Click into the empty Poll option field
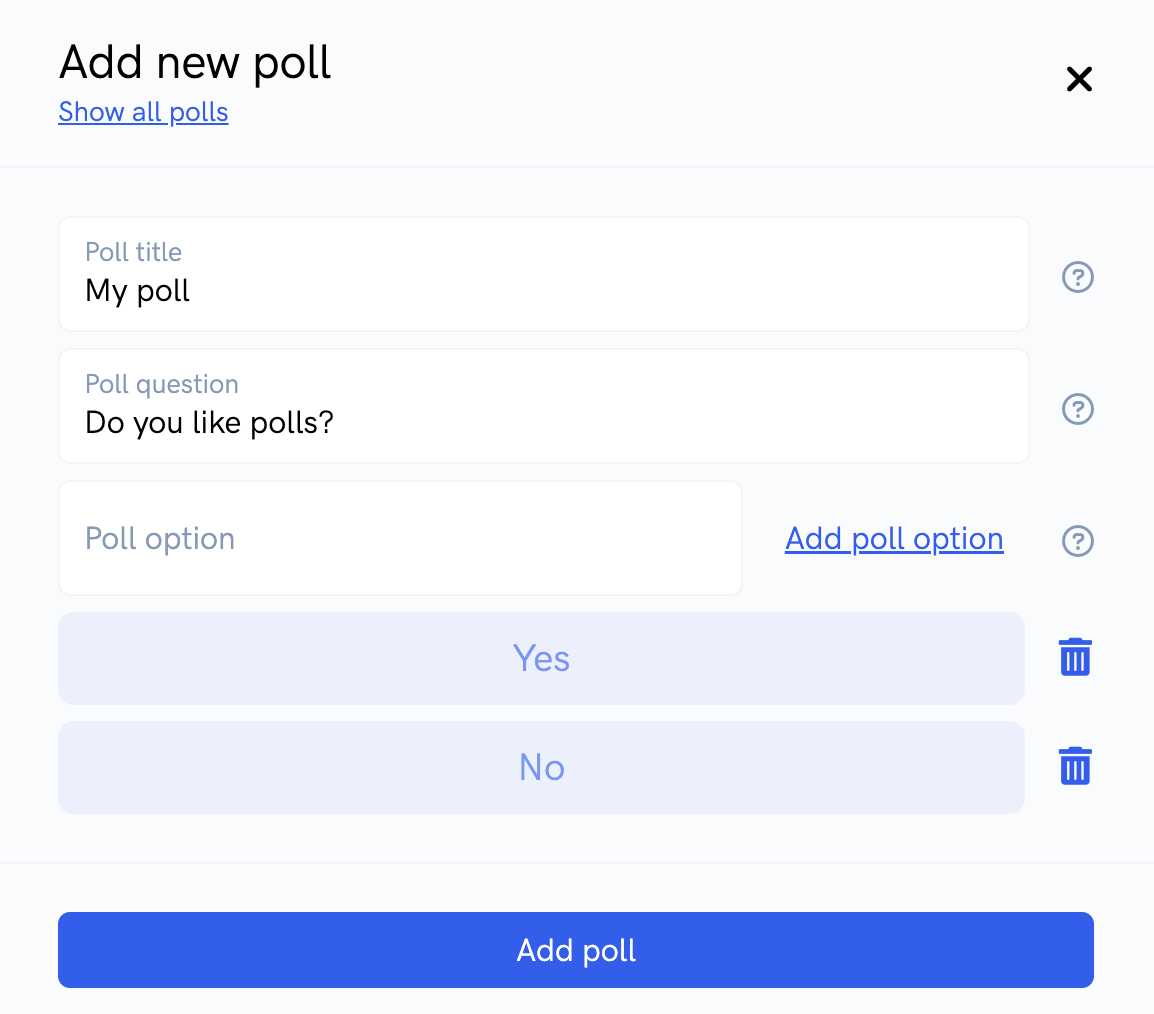This screenshot has height=1014, width=1154. [x=400, y=538]
